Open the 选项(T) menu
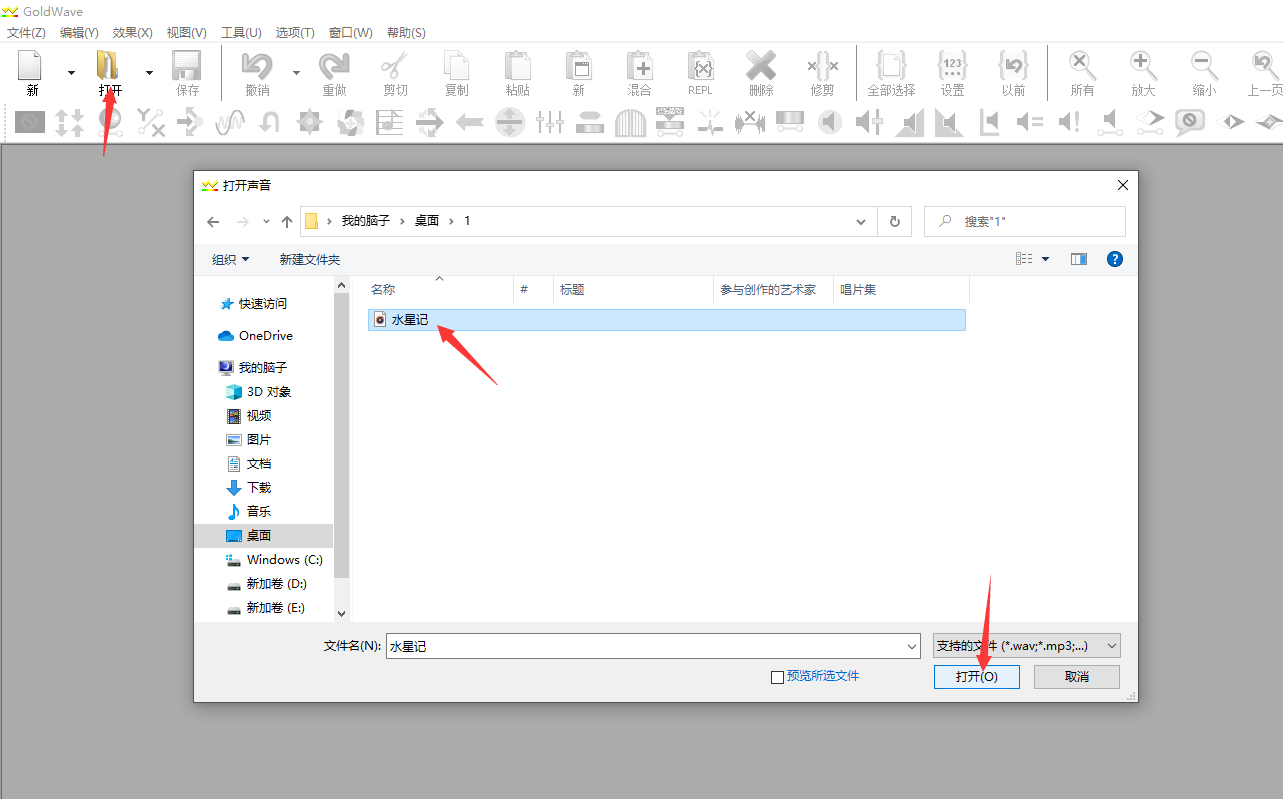The width and height of the screenshot is (1283, 799). [295, 33]
